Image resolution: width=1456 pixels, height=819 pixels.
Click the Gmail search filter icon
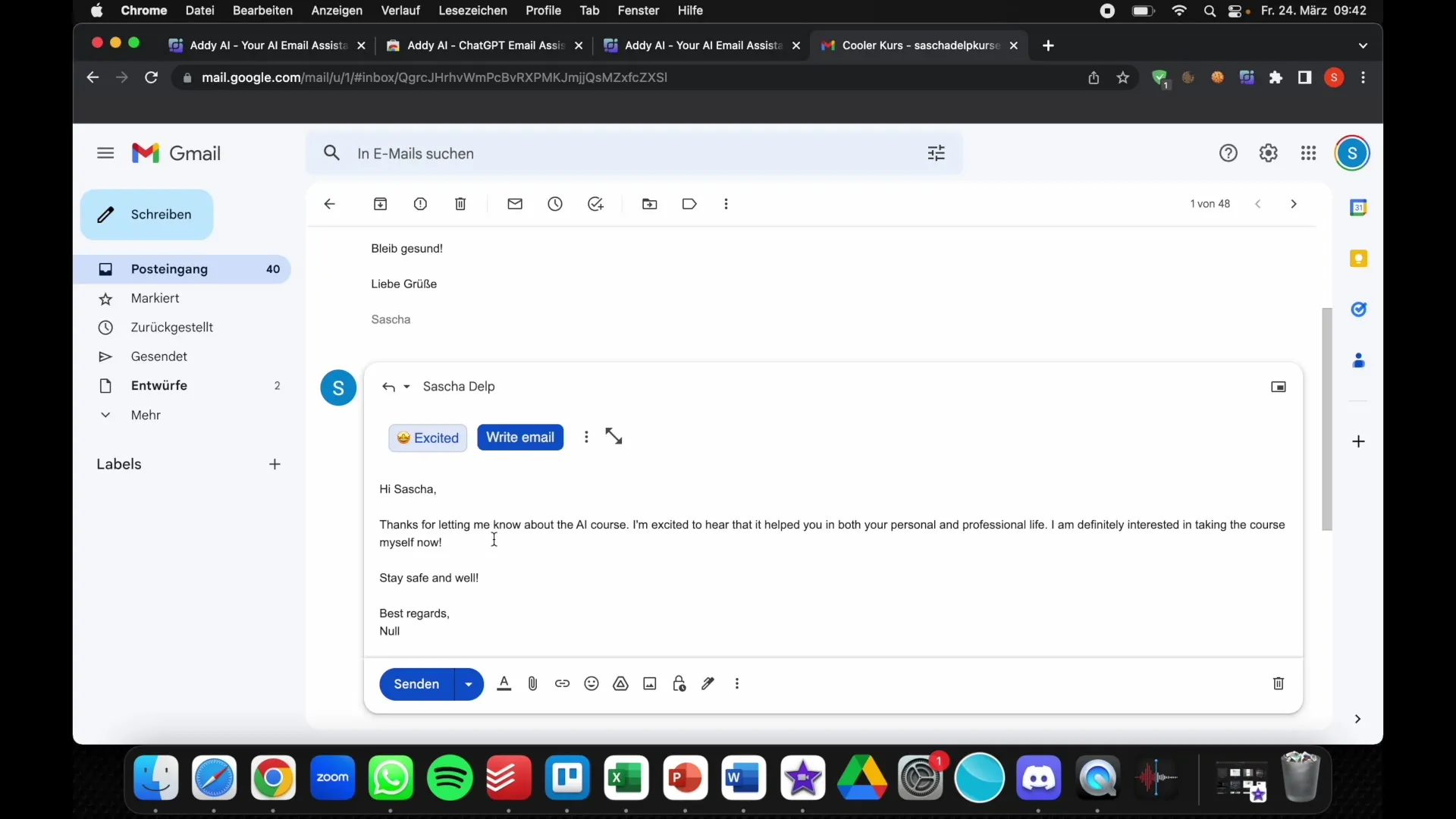[936, 152]
